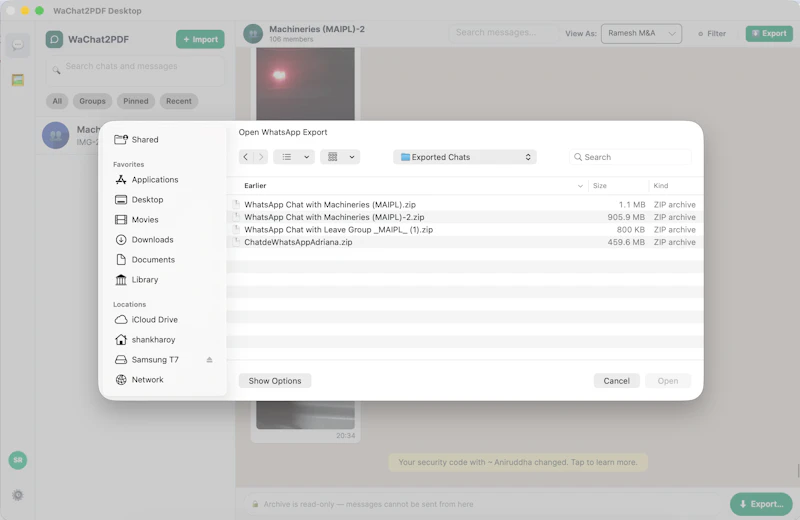The height and width of the screenshot is (520, 800).
Task: Click the security code changed notice
Action: 518,462
